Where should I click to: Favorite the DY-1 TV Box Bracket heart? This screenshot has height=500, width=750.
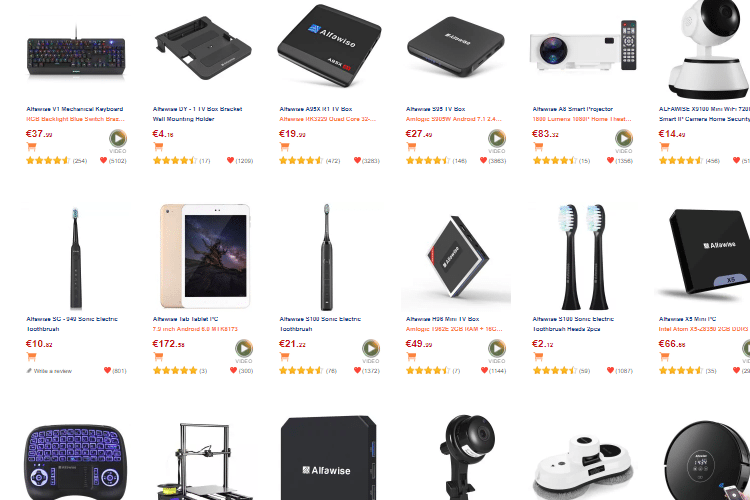pyautogui.click(x=230, y=160)
